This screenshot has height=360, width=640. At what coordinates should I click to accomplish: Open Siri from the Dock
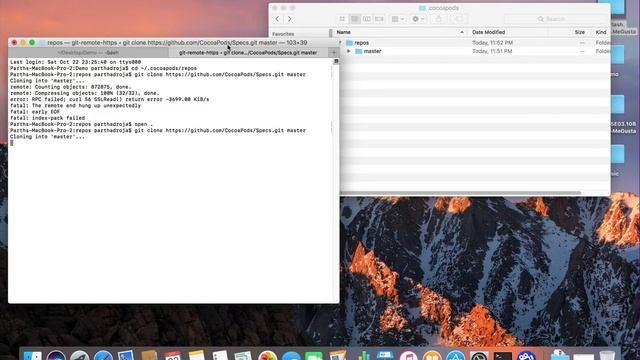[56, 356]
